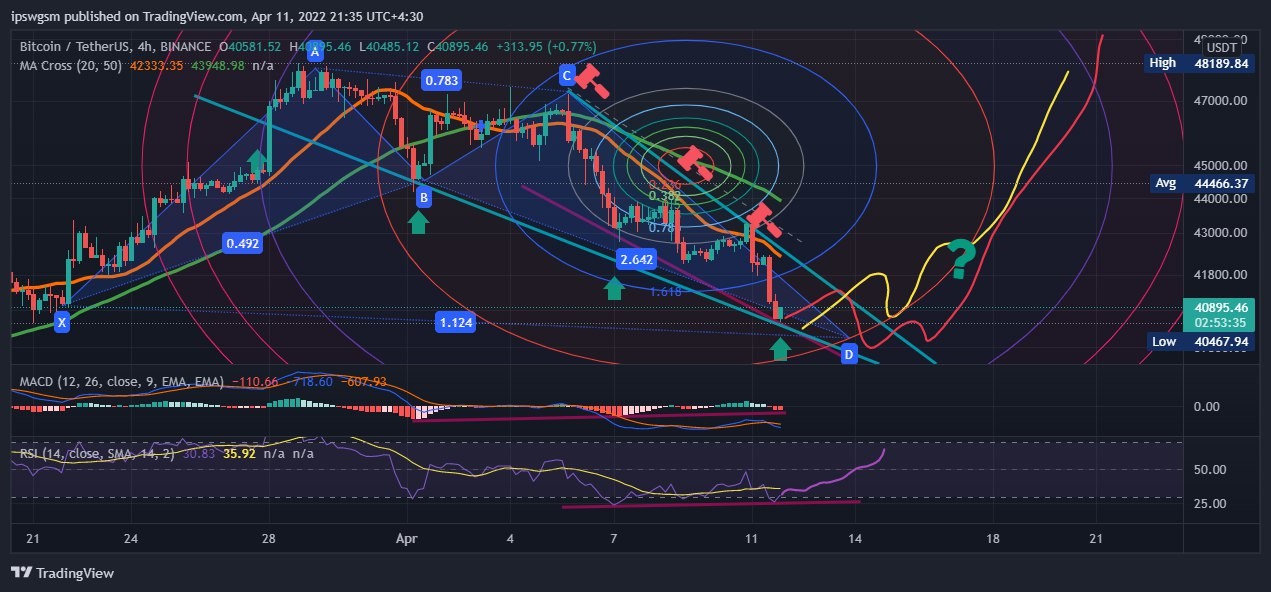This screenshot has height=592, width=1271.
Task: Click the 1.618 Fibonacci level text
Action: click(x=666, y=292)
